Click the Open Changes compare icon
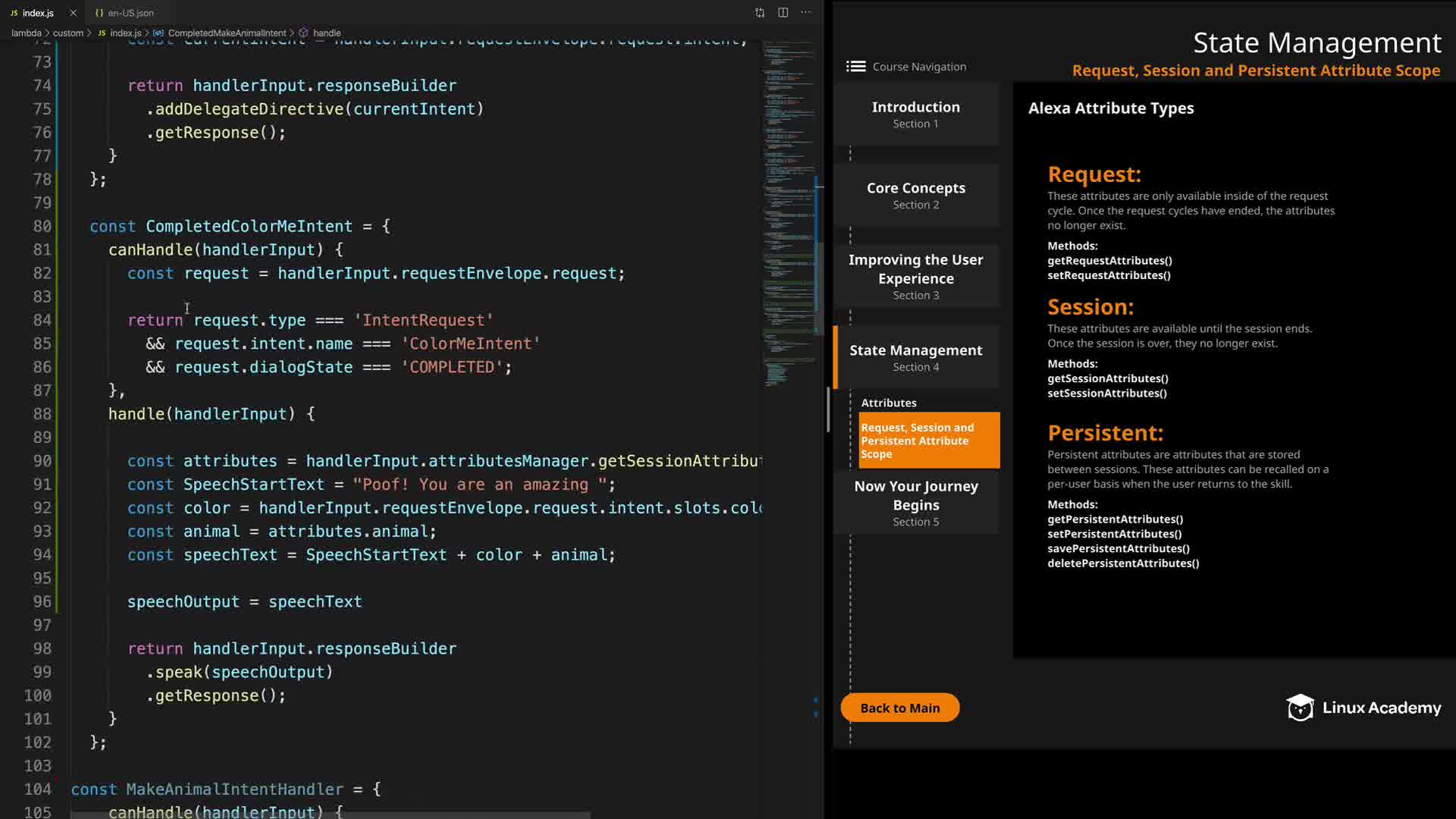 [x=760, y=12]
